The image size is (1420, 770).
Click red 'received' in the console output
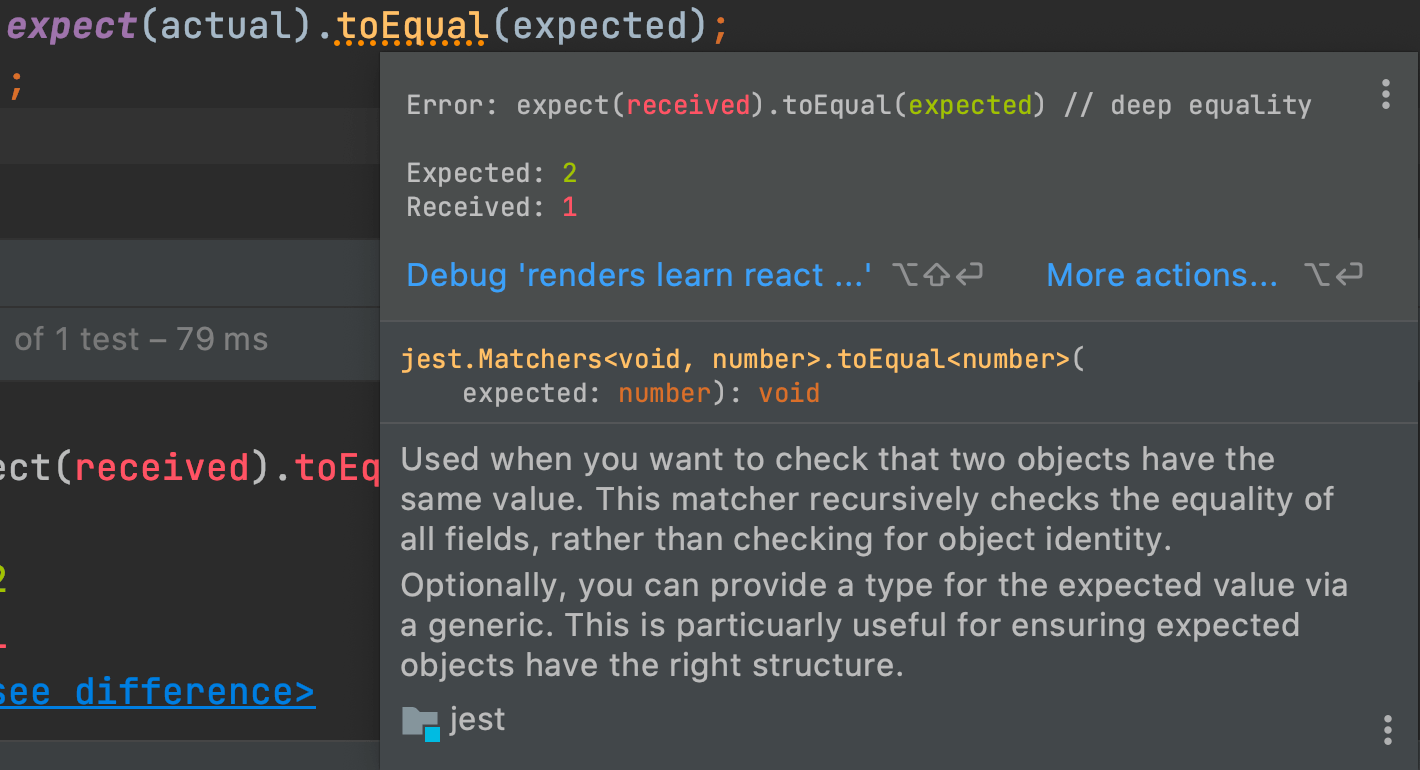pyautogui.click(x=161, y=468)
